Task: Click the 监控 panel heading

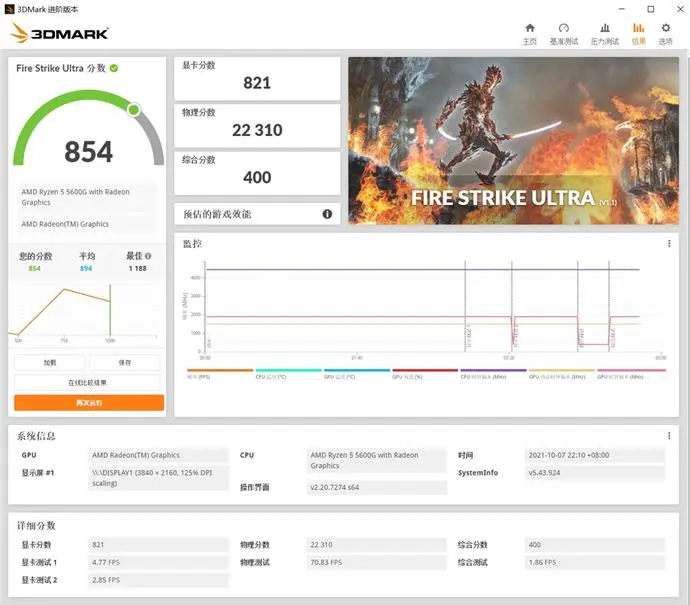Action: click(192, 244)
